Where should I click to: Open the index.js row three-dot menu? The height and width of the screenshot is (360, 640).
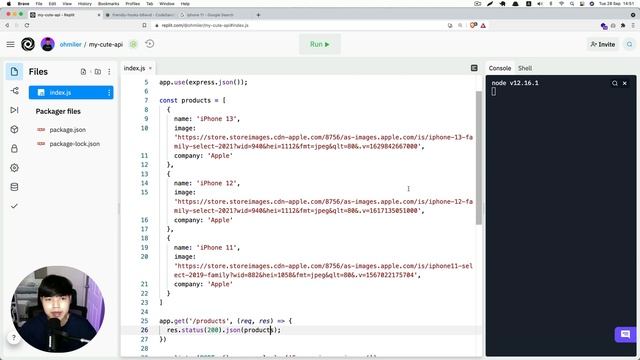[x=109, y=93]
